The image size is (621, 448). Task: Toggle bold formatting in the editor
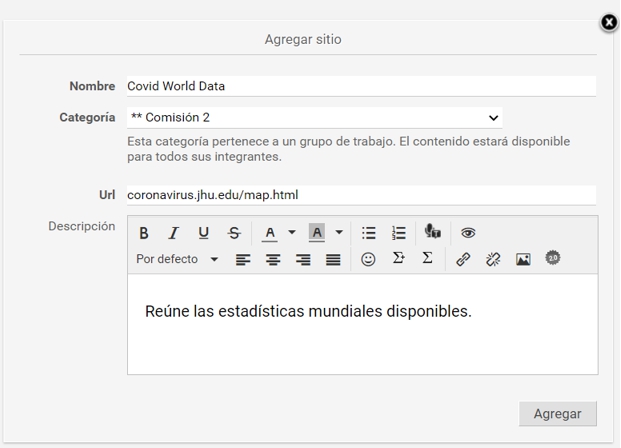click(x=144, y=233)
